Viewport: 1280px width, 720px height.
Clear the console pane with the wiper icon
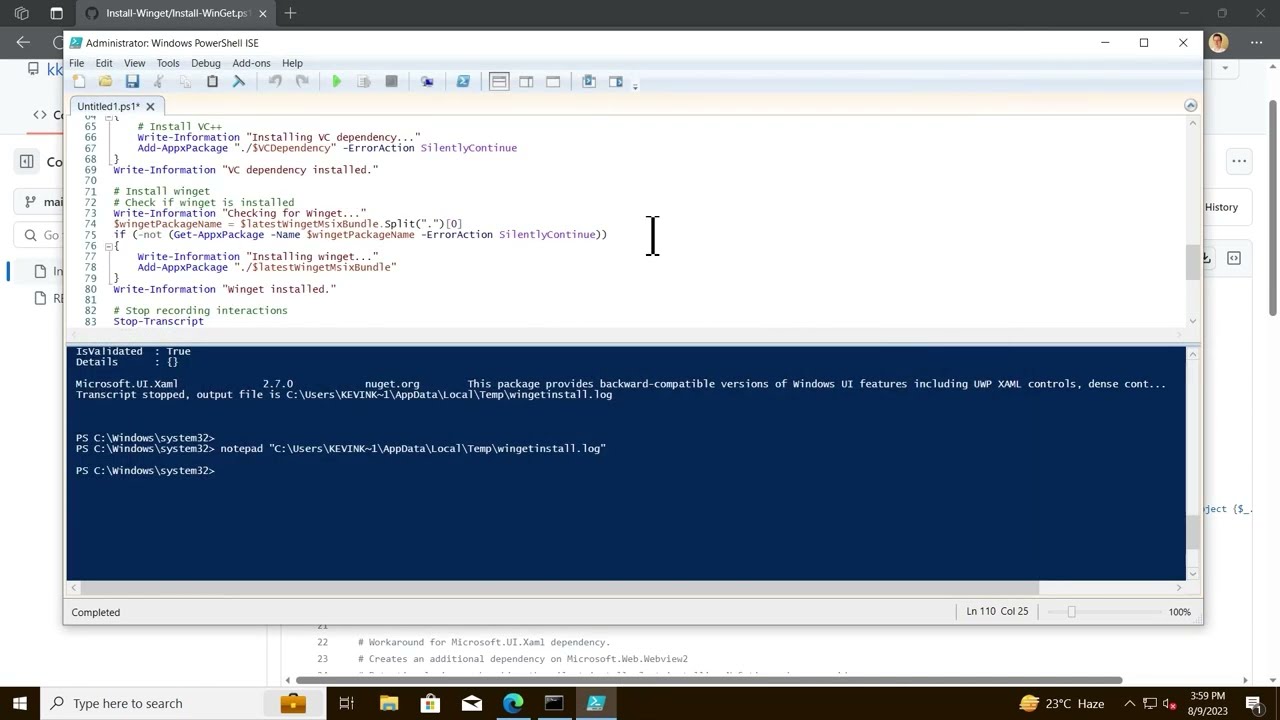coord(239,82)
